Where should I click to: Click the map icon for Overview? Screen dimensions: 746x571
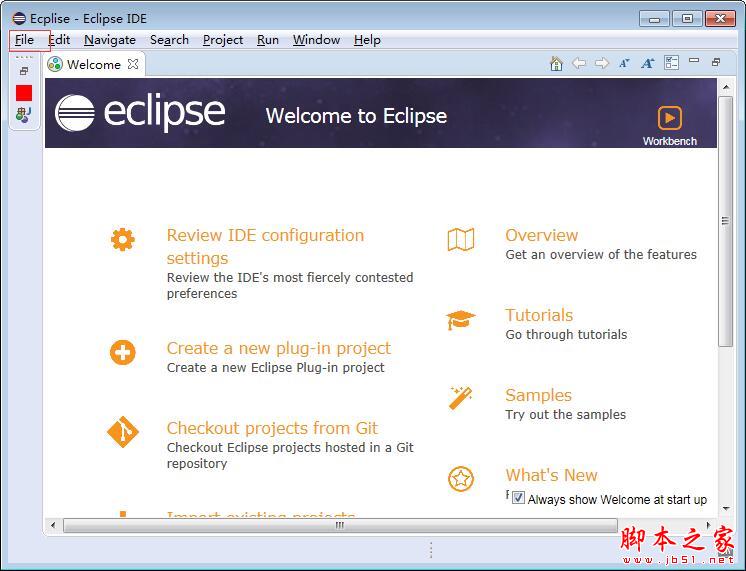coord(461,239)
